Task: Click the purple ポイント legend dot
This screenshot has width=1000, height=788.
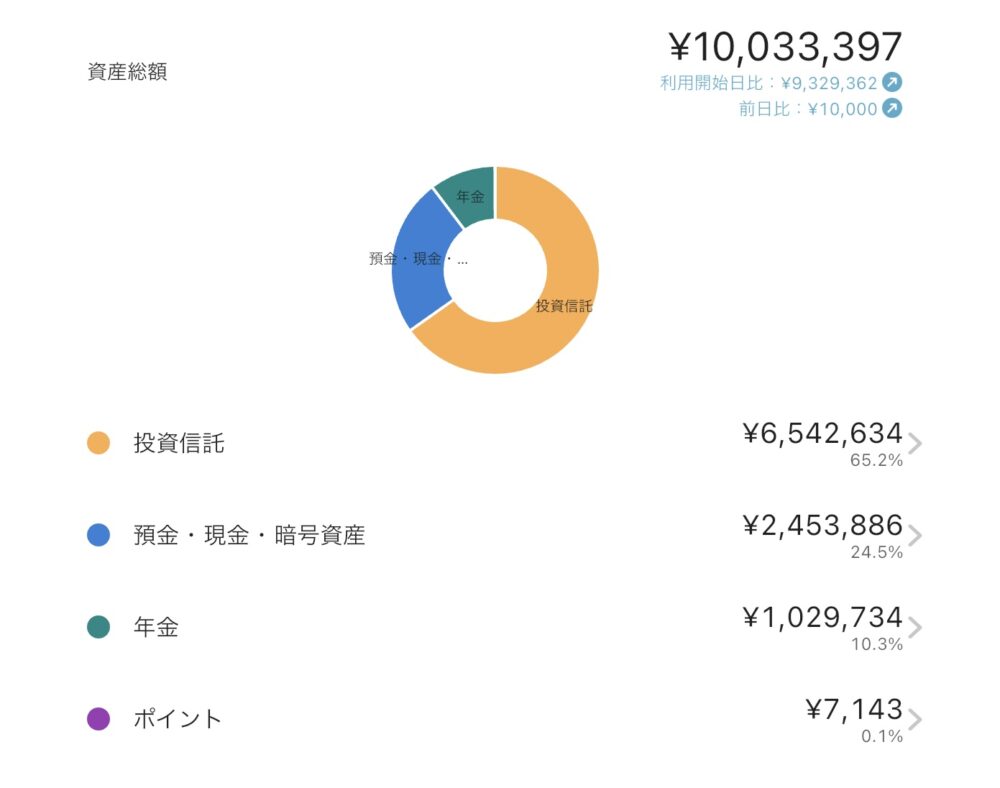Action: click(98, 719)
